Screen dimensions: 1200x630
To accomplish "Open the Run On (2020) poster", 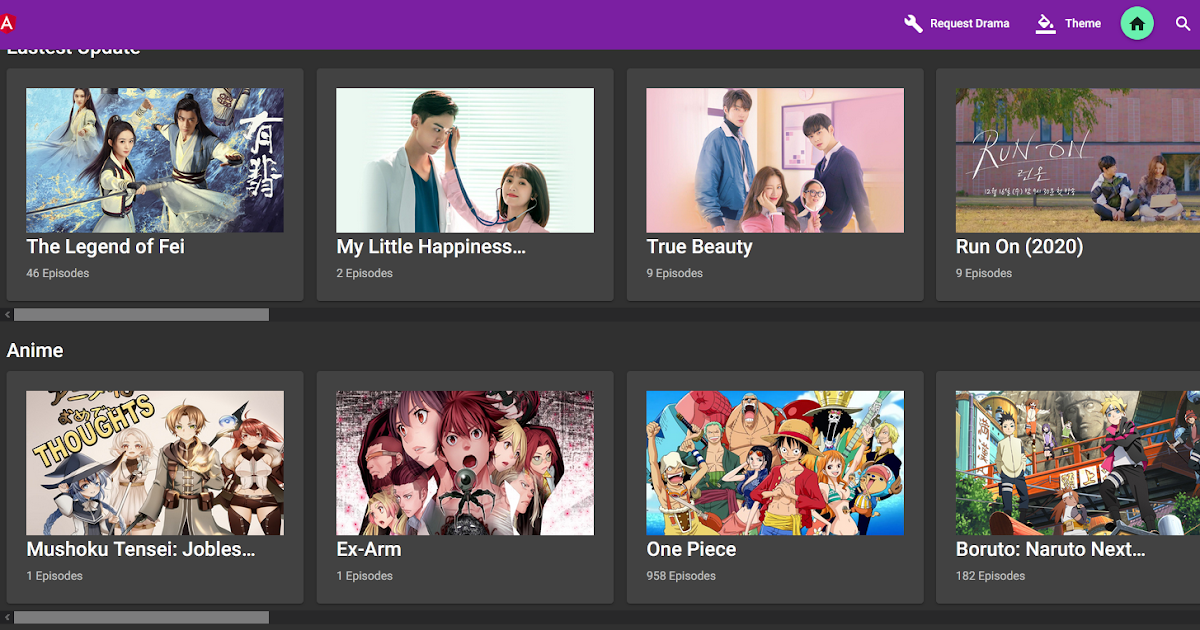I will click(x=1078, y=160).
